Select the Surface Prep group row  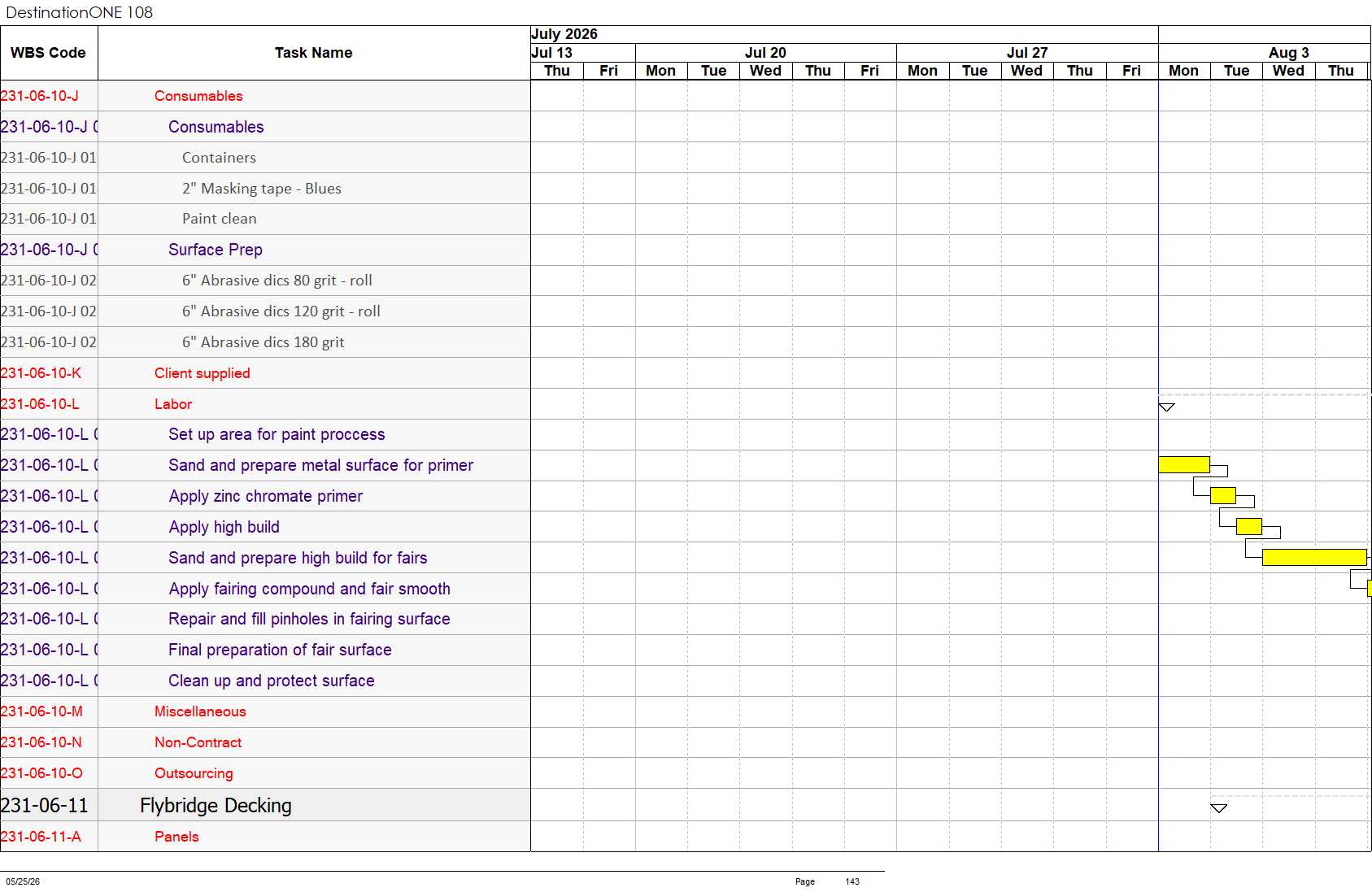click(x=265, y=250)
